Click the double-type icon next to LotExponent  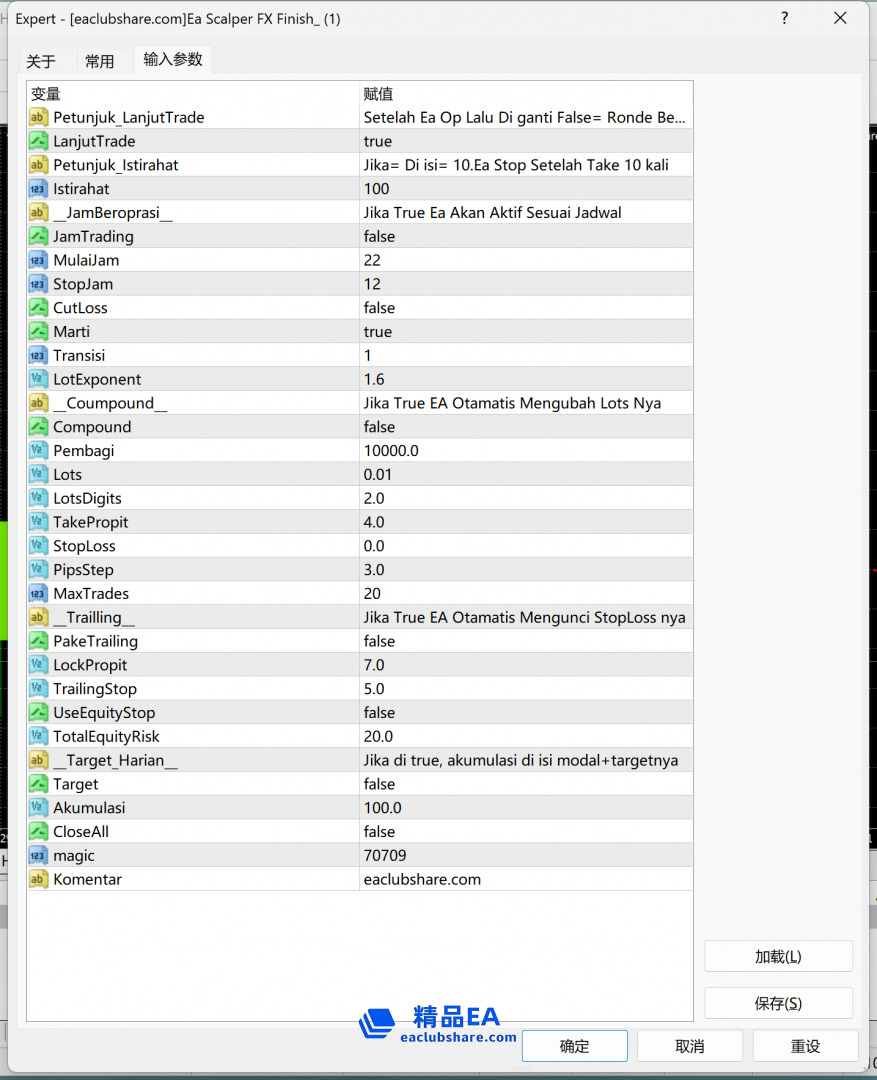39,380
